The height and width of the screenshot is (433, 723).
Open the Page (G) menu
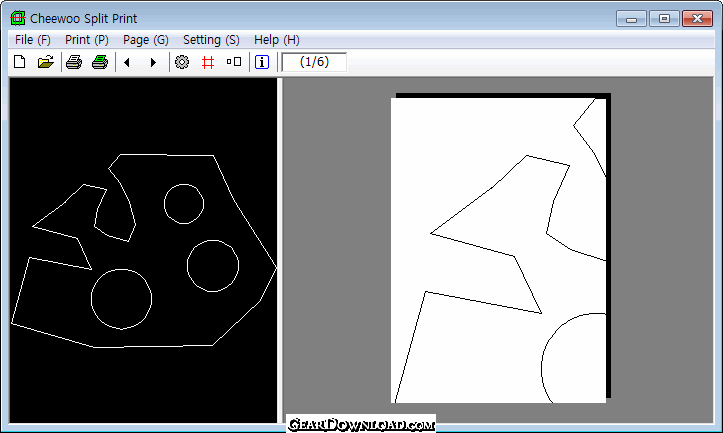pos(146,40)
